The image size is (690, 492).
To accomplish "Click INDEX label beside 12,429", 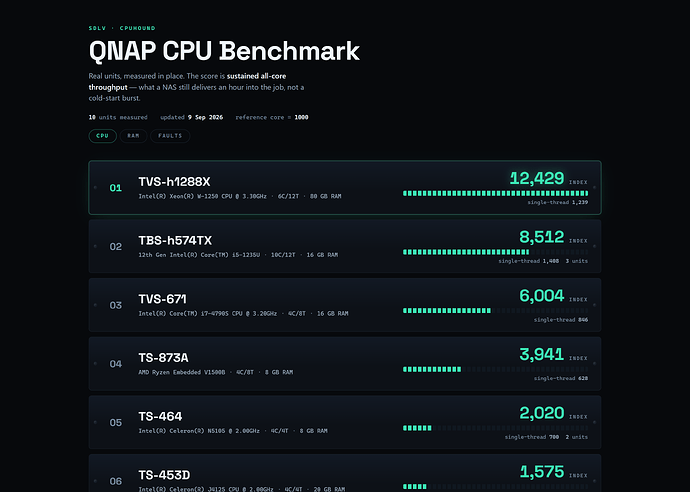I will pos(578,182).
